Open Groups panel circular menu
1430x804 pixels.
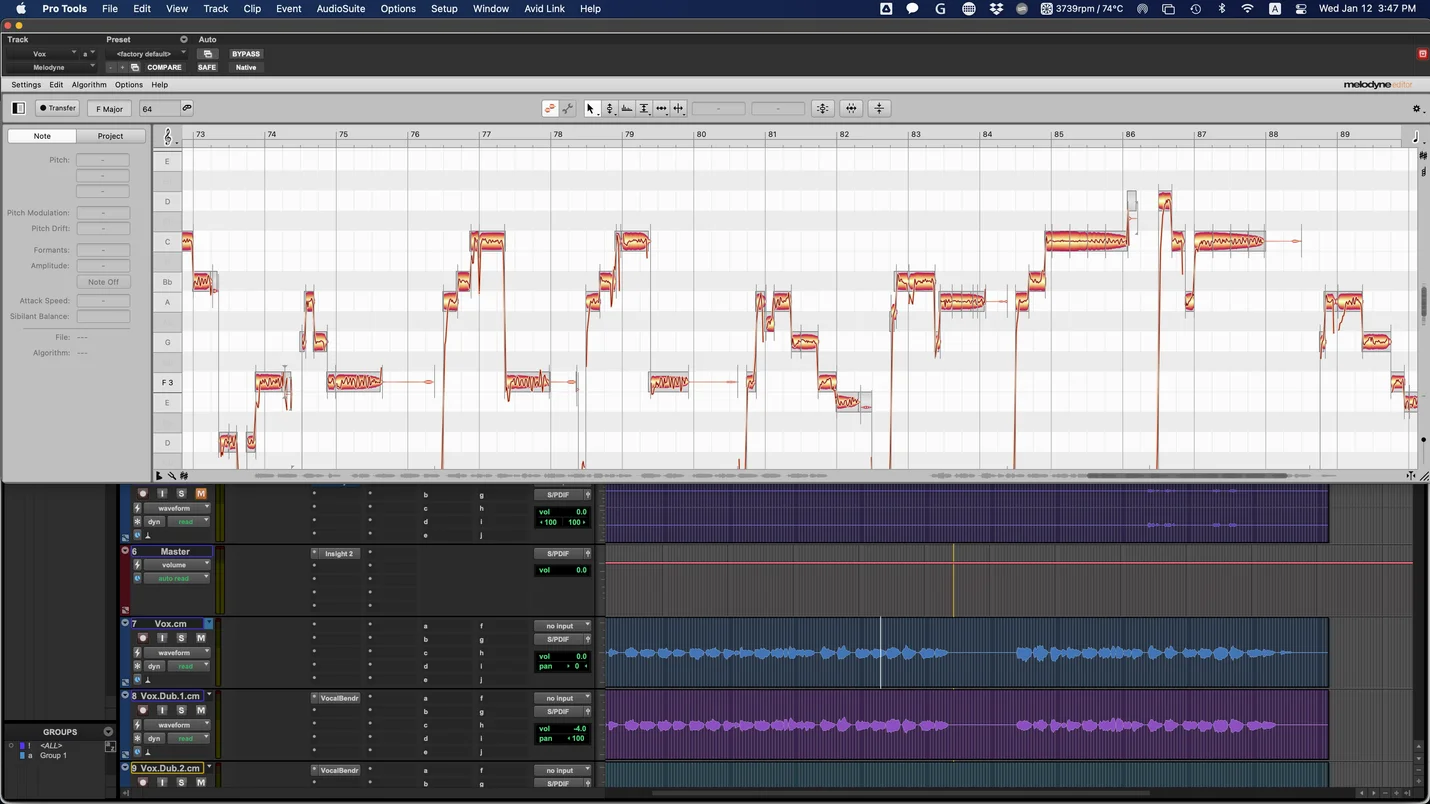(108, 732)
